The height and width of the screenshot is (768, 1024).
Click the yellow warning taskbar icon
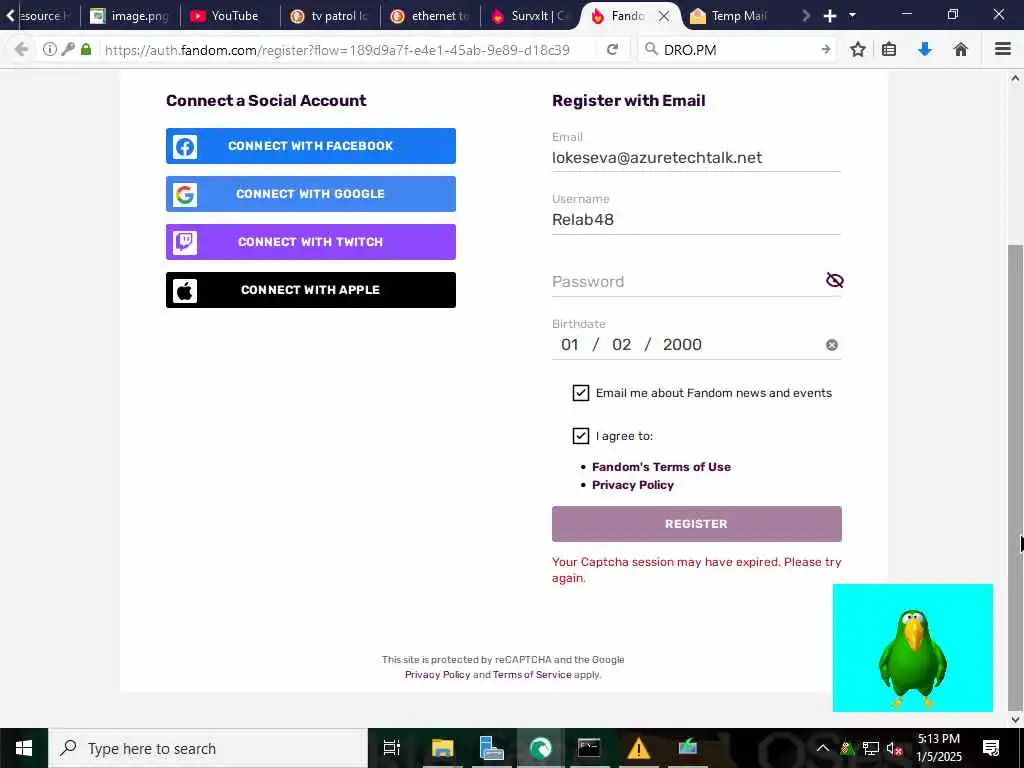(x=638, y=748)
